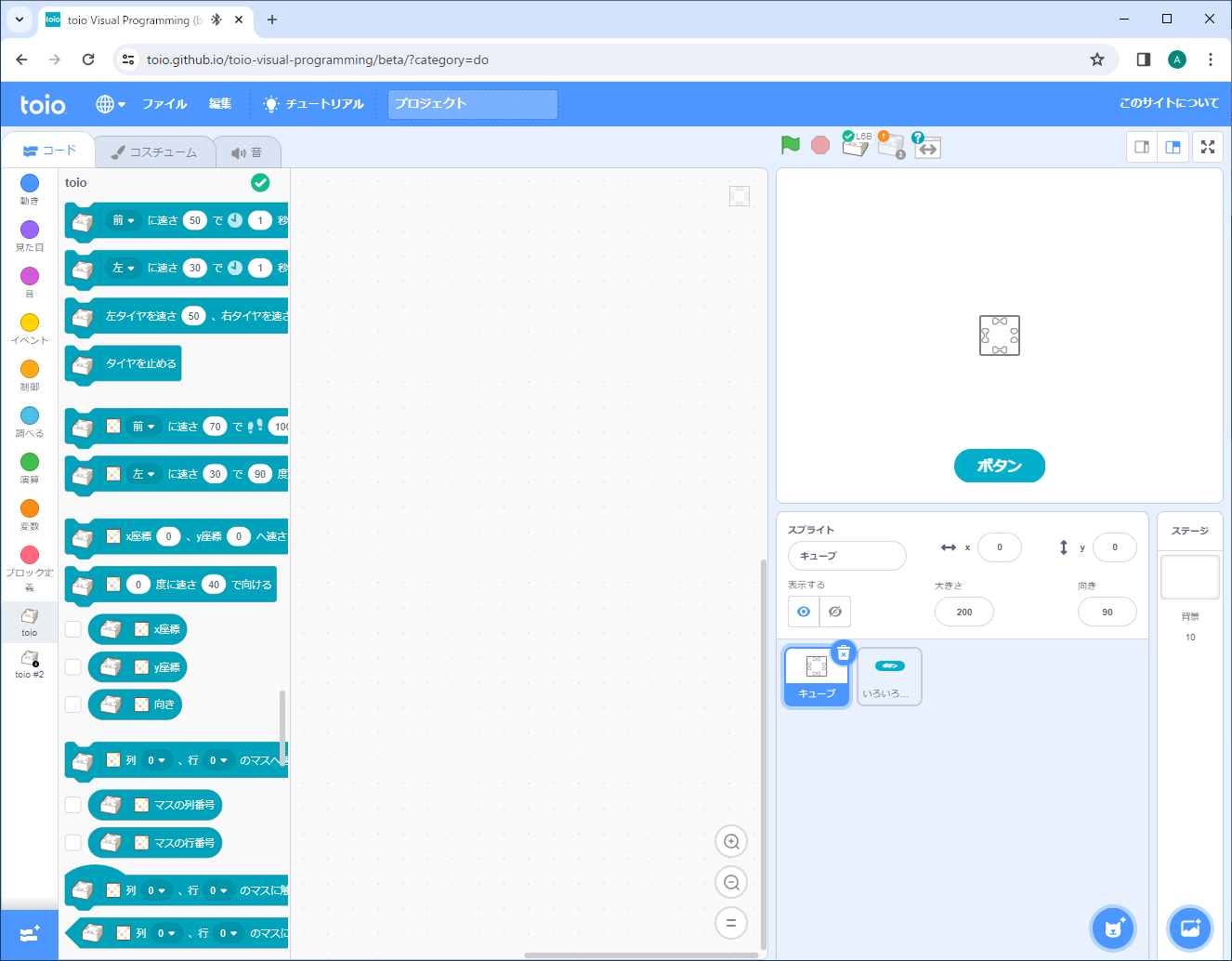The height and width of the screenshot is (961, 1232).
Task: Click the globe language icon
Action: [106, 104]
